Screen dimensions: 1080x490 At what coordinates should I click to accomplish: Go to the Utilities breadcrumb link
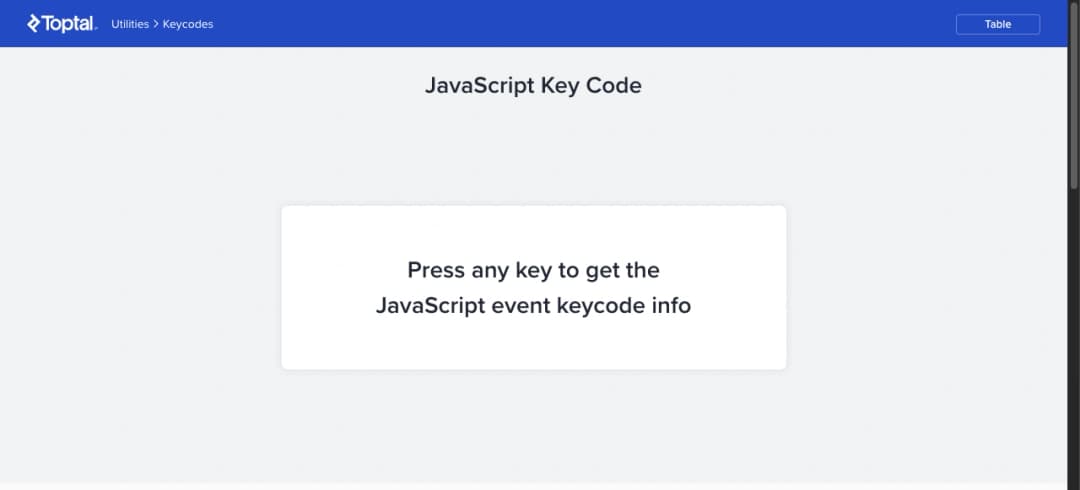point(130,24)
